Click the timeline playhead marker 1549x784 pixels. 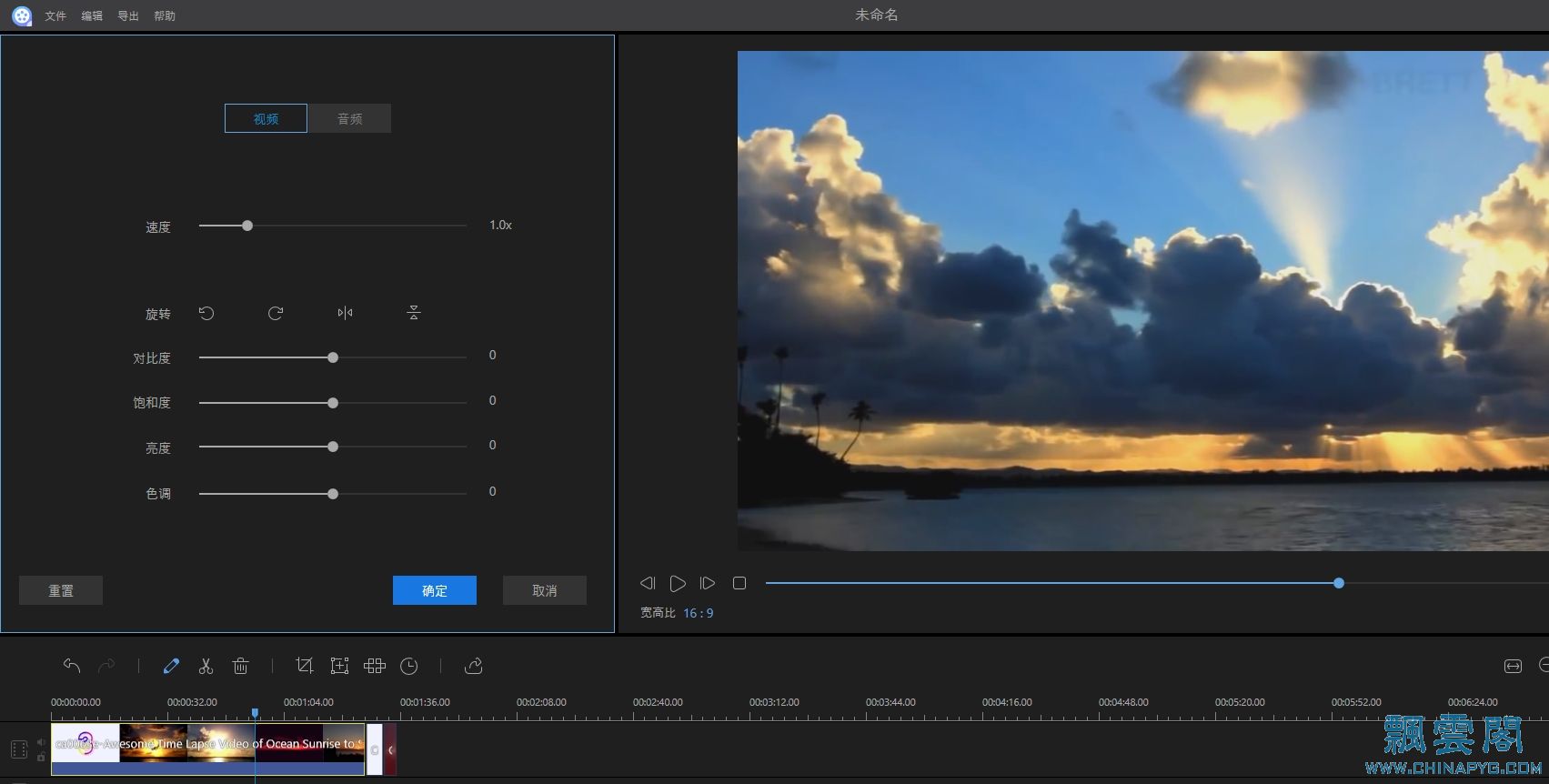(x=255, y=713)
